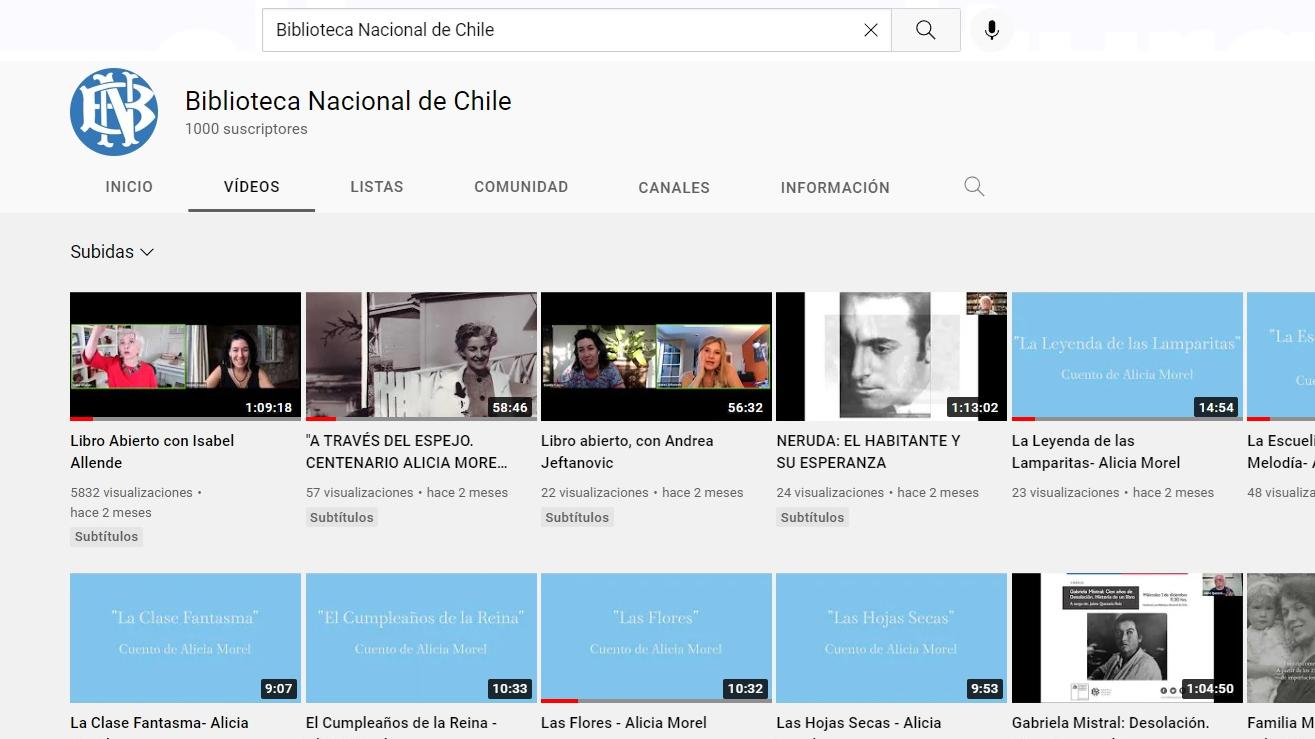This screenshot has width=1315, height=739.
Task: Expand the Subidas sort dropdown
Action: 112,252
